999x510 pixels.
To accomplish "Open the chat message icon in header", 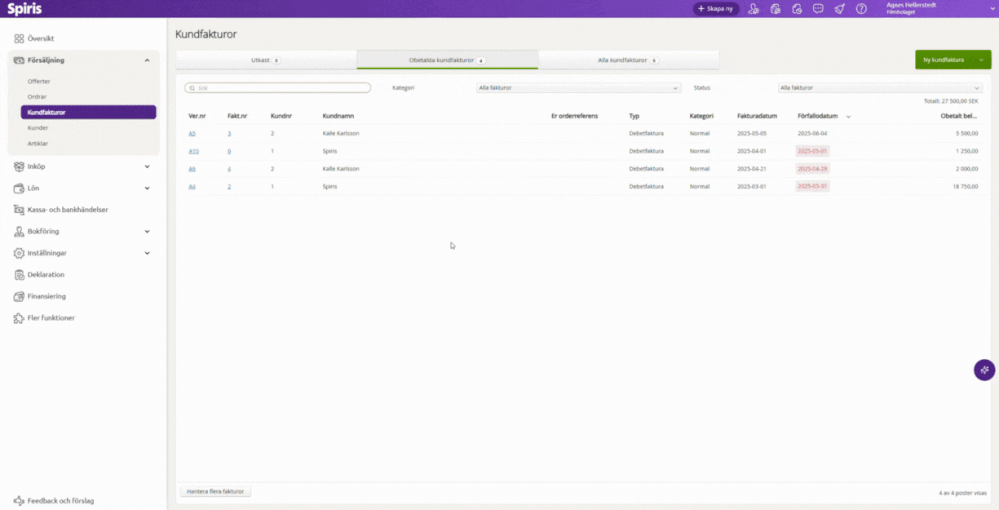I will [818, 9].
